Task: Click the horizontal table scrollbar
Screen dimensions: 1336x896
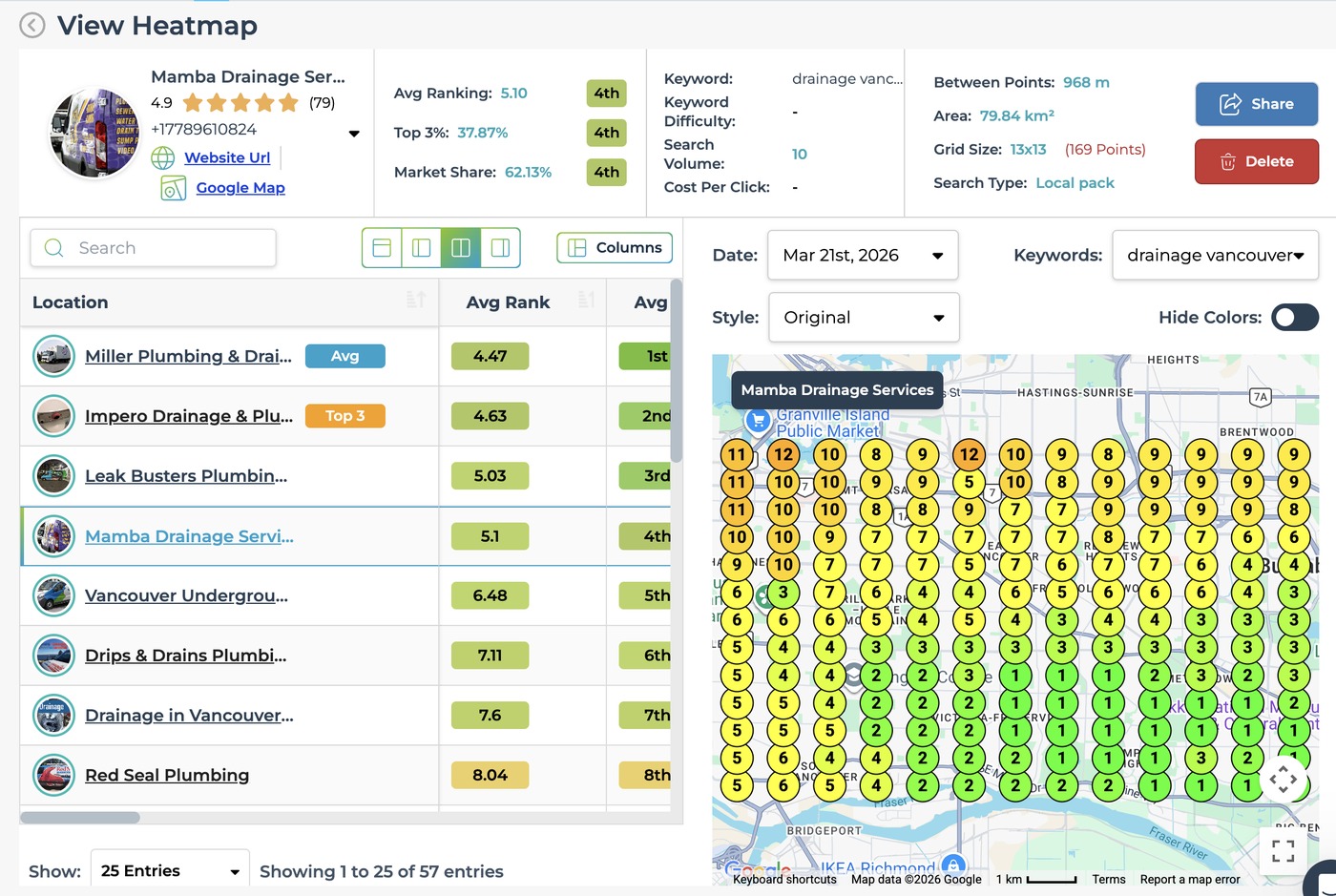Action: coord(80,818)
